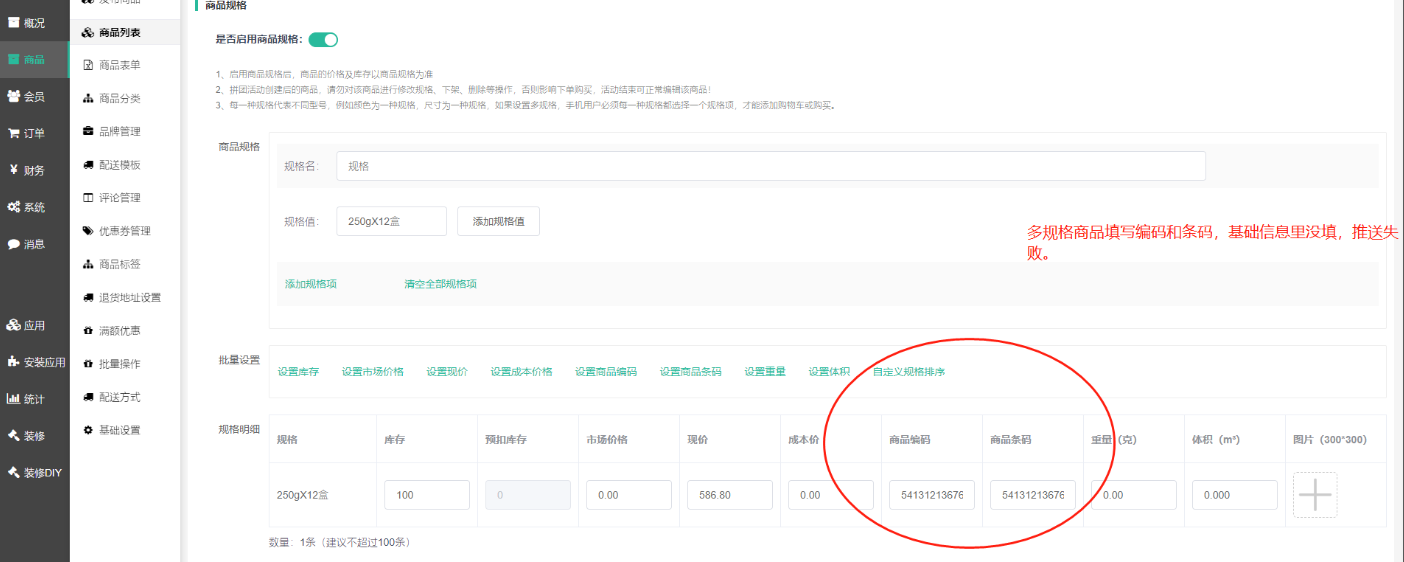Click the 系统 system gears icon

14,207
